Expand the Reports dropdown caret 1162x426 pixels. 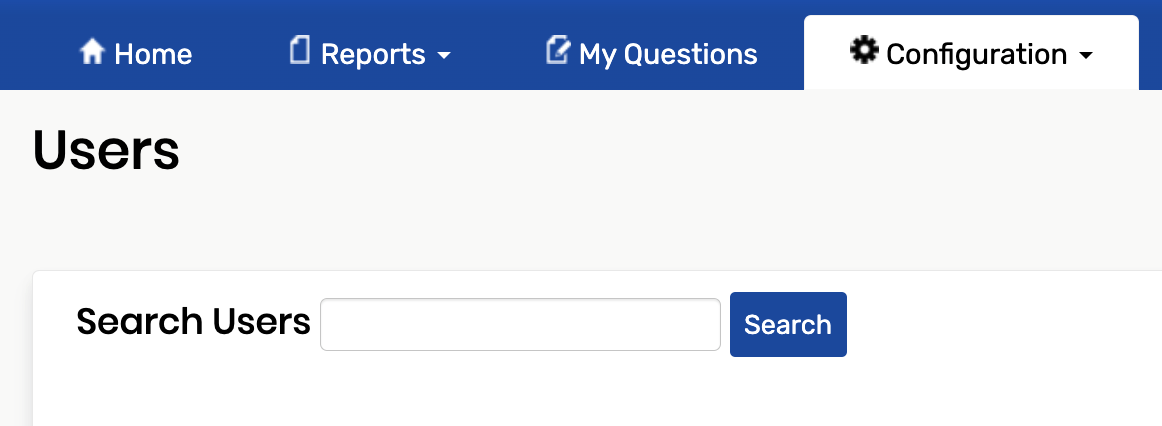point(444,56)
